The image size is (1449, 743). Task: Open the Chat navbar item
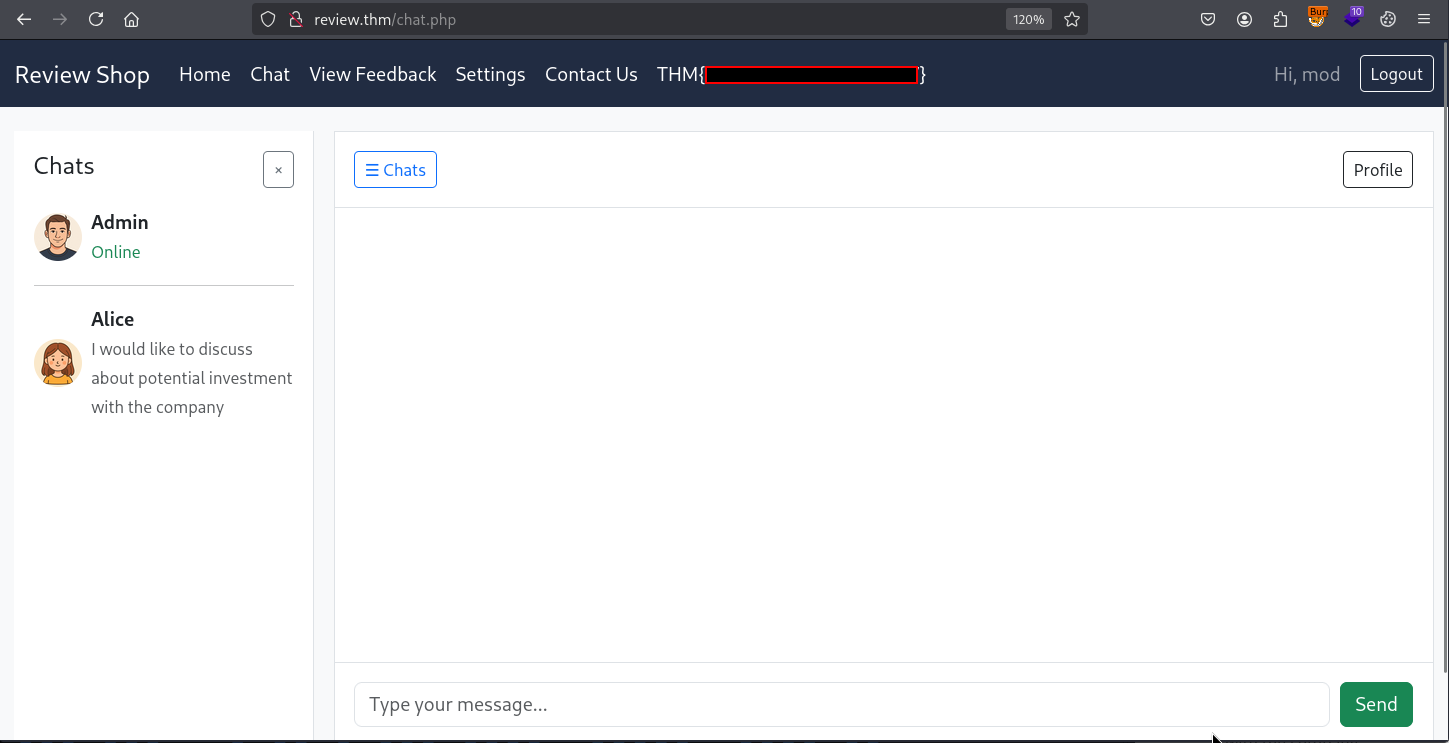click(x=270, y=74)
